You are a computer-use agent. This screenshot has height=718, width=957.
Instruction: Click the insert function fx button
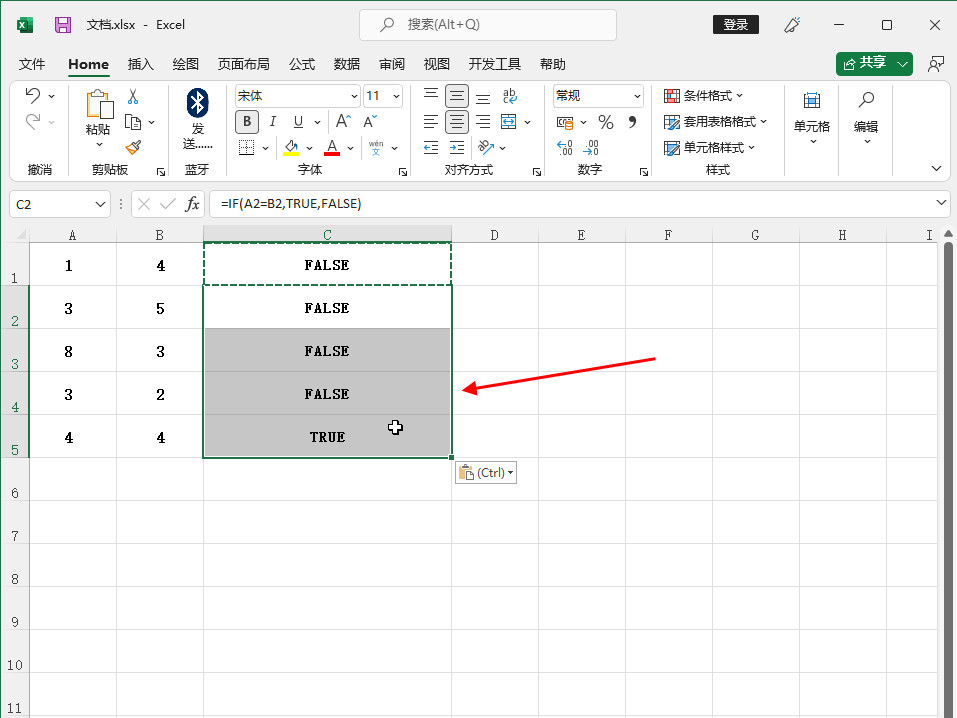coord(192,204)
